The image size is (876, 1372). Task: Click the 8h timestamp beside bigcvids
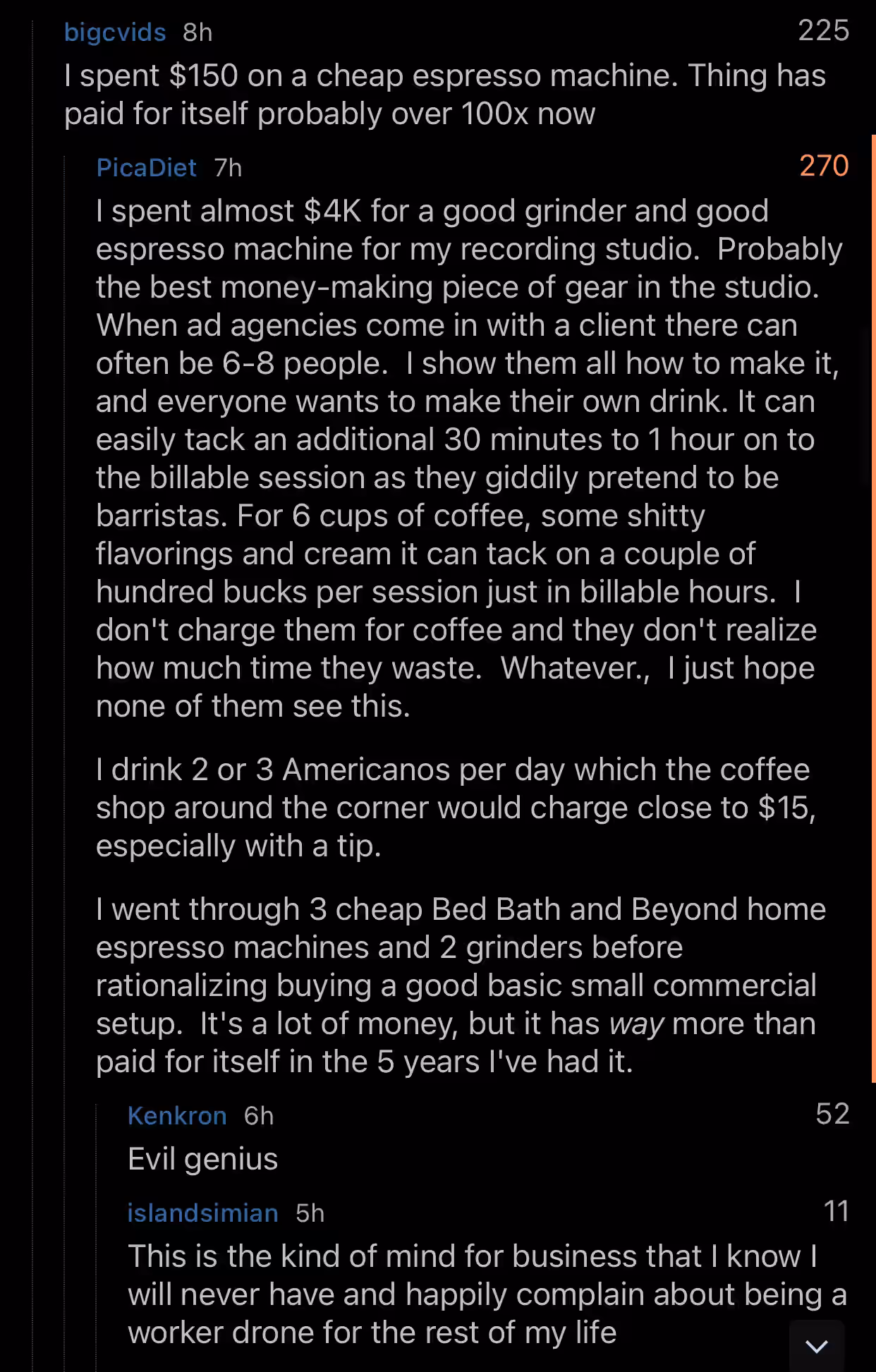coord(197,32)
